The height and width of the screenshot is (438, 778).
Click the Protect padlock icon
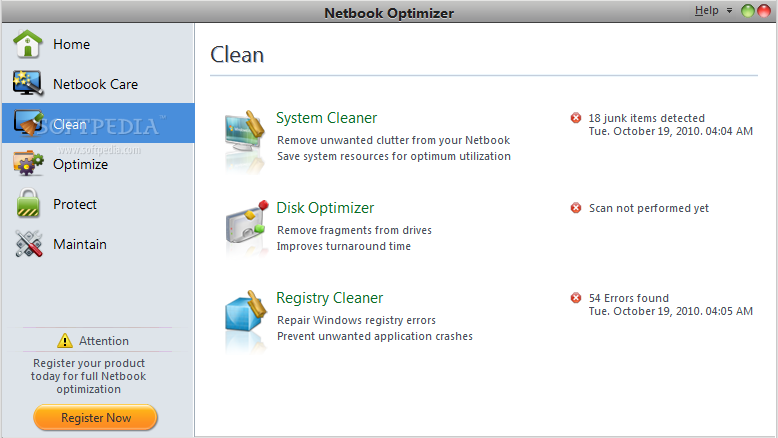point(28,203)
